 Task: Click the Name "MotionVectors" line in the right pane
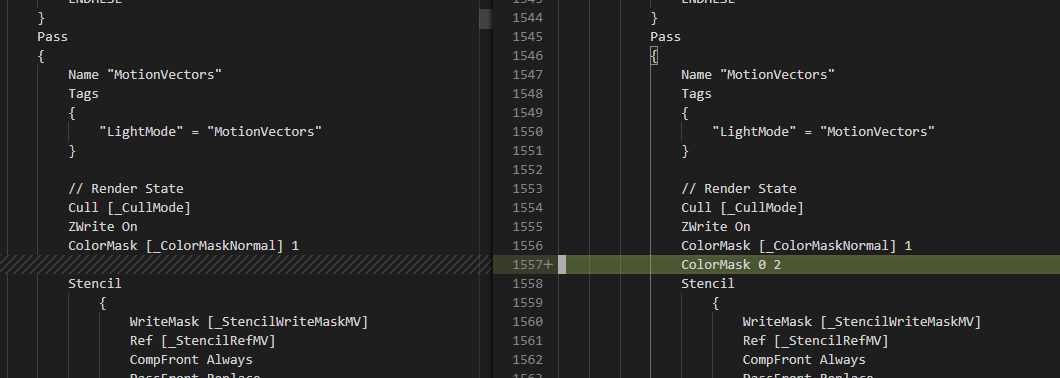758,74
